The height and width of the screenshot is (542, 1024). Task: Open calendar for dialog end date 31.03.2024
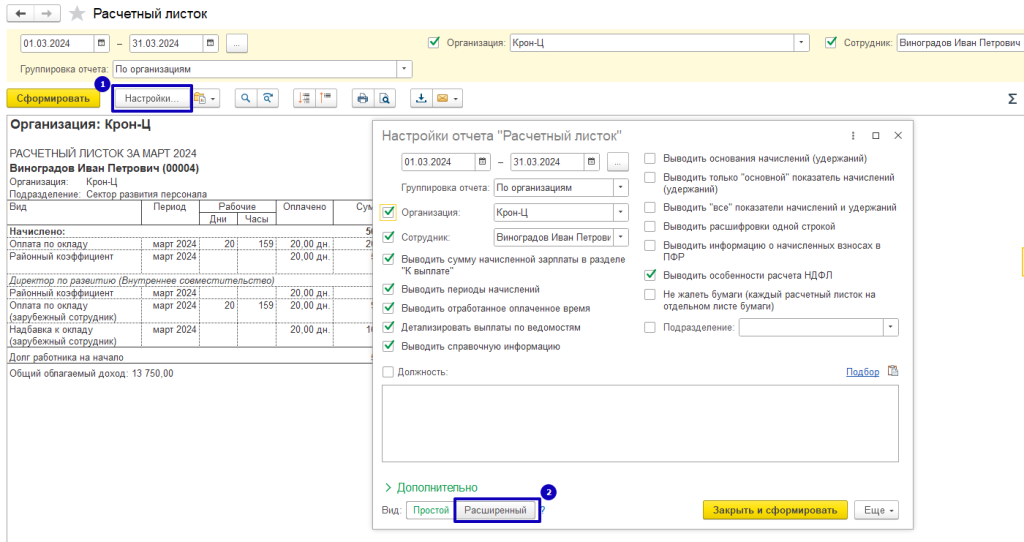[x=591, y=162]
